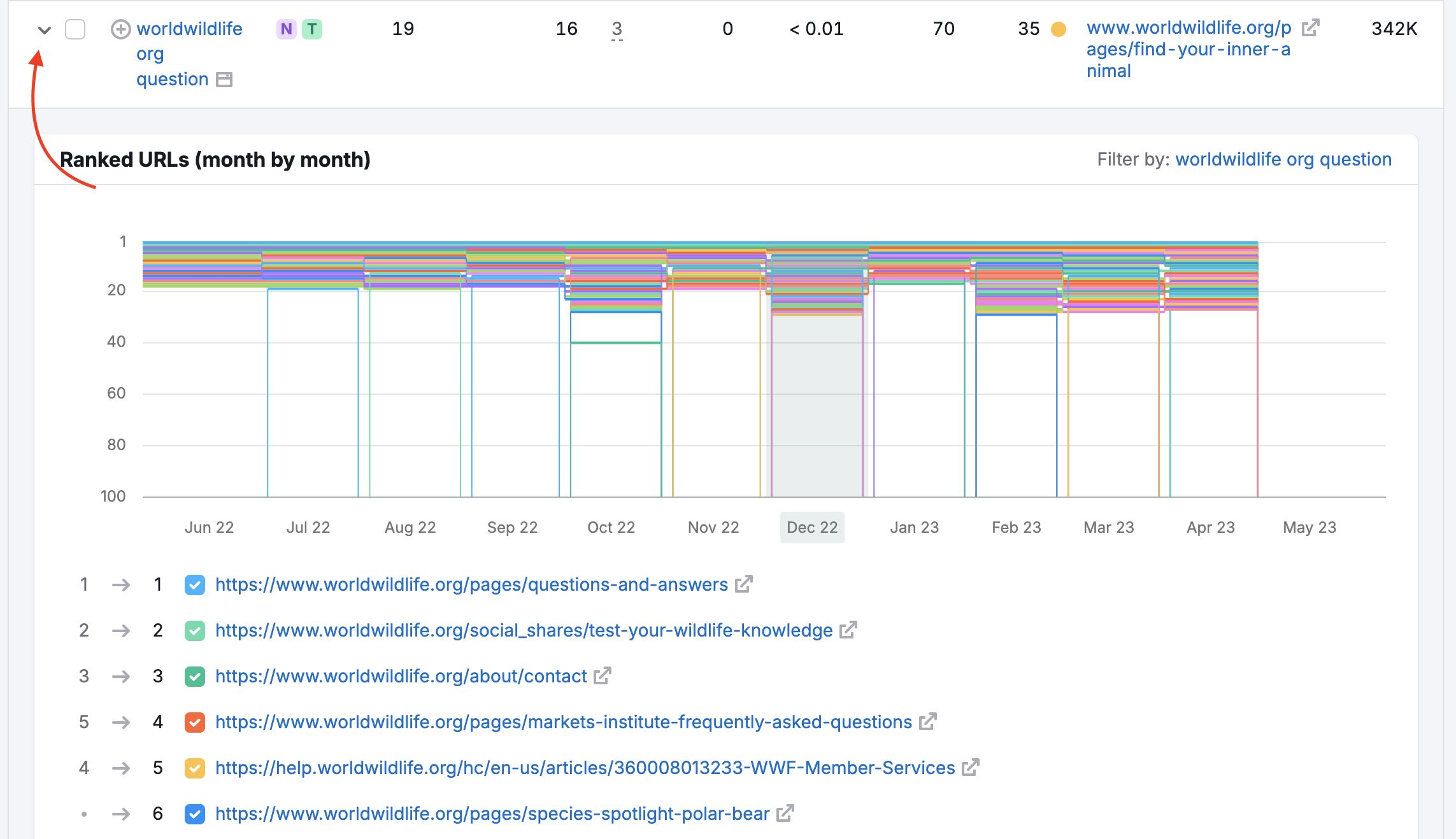Uncheck the blue checkbox for questions-and-answers URL
This screenshot has width=1456, height=839.
coord(195,584)
